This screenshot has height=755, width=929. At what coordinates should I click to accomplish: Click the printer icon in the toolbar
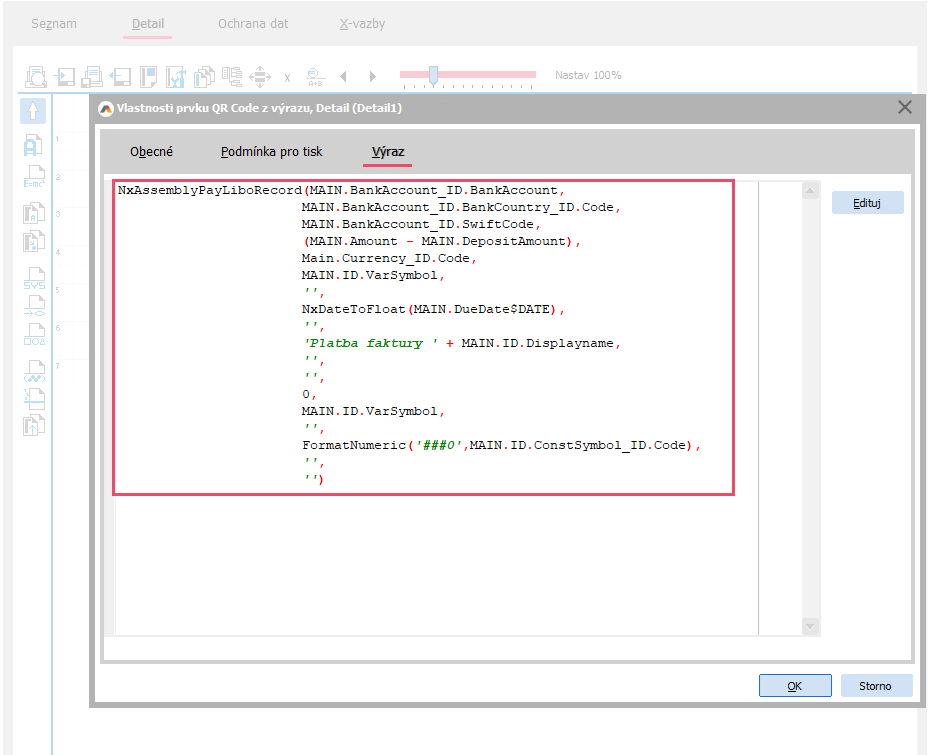point(92,76)
